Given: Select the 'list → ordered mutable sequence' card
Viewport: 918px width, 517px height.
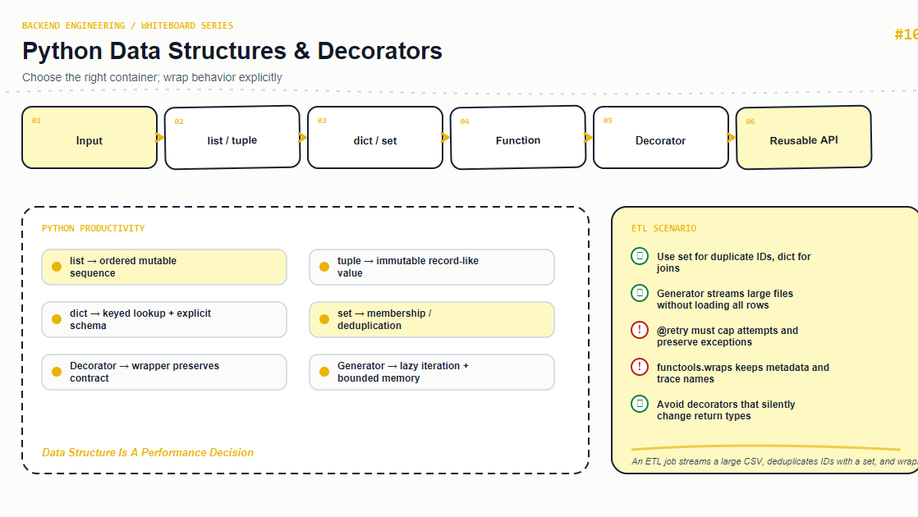Looking at the screenshot, I should (164, 267).
